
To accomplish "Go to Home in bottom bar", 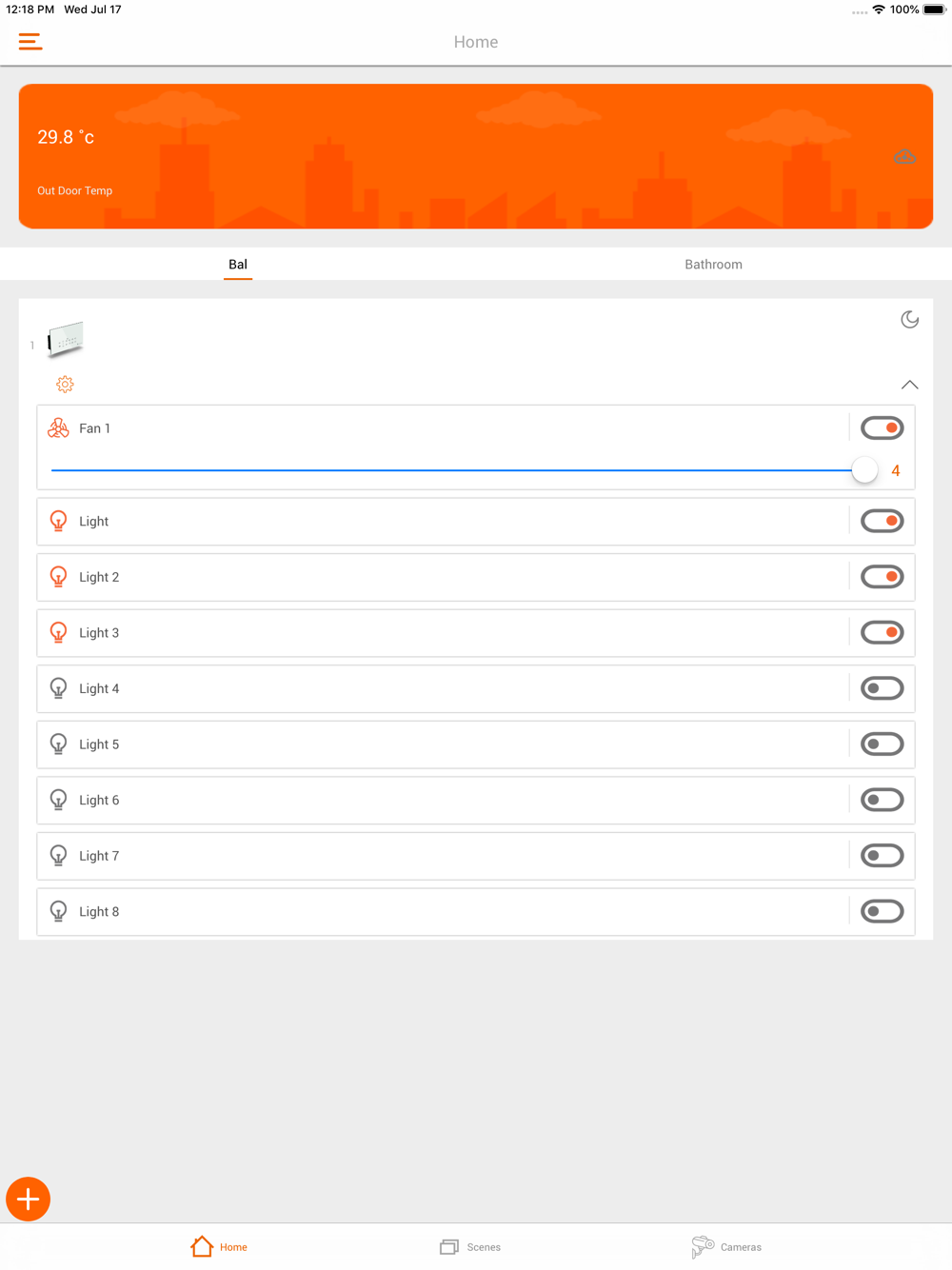I will (x=219, y=1247).
